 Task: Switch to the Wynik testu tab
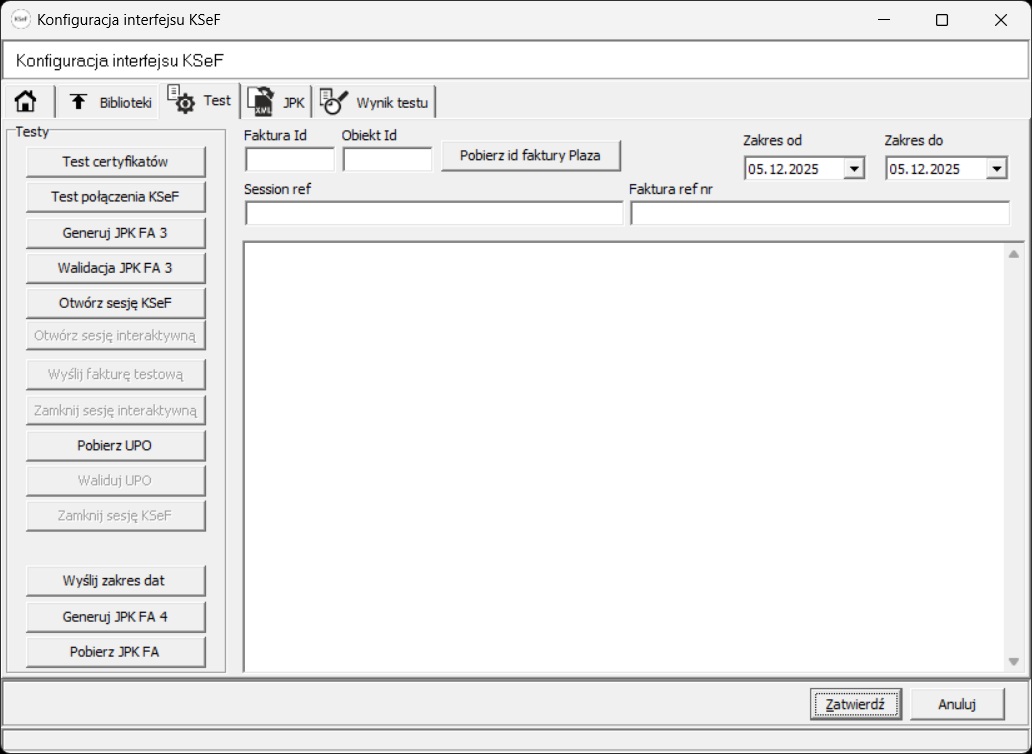coord(374,103)
